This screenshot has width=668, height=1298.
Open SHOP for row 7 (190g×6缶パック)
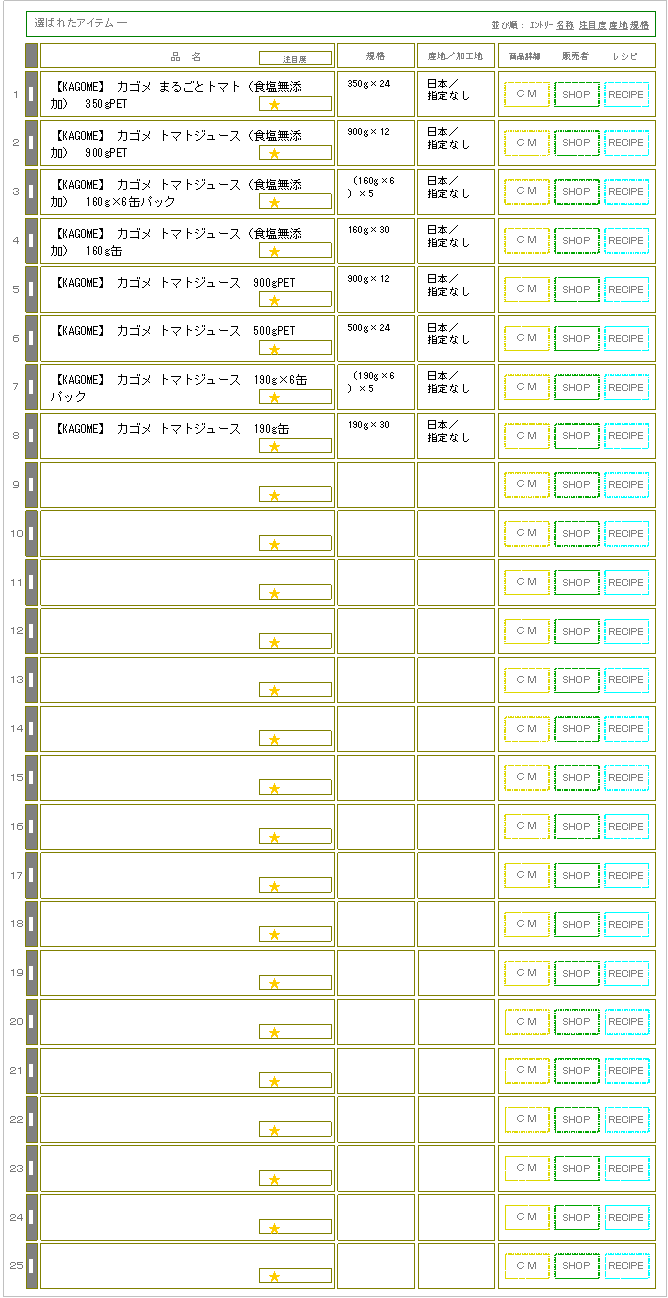[x=577, y=387]
